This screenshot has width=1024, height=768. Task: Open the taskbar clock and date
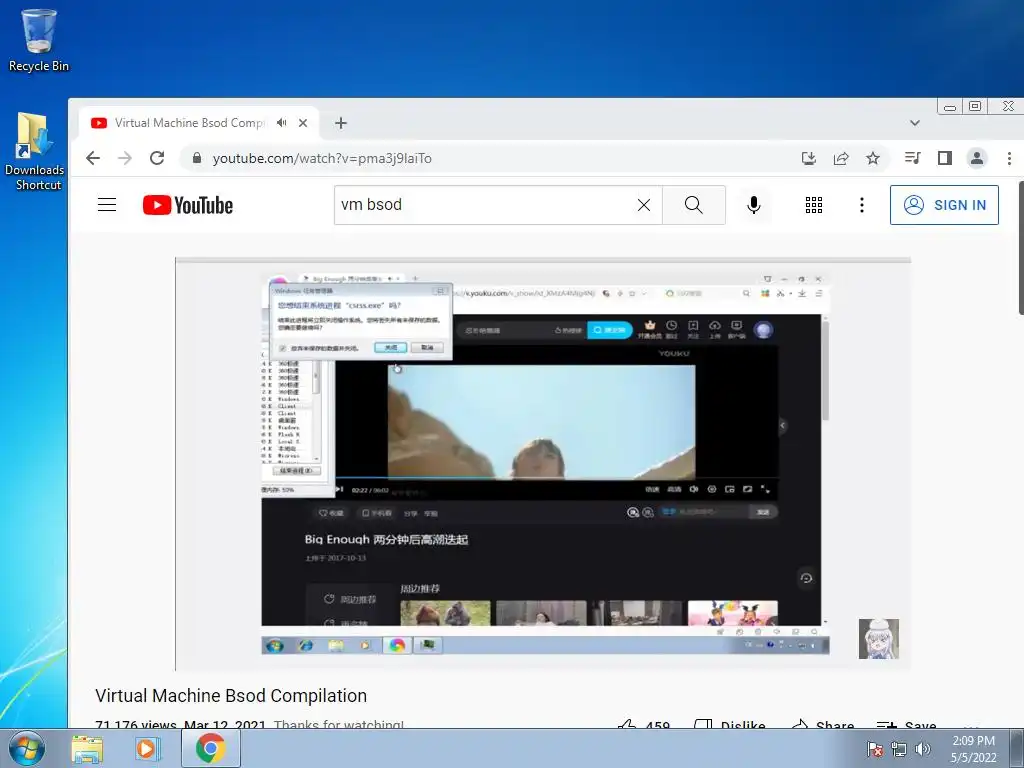coord(973,749)
